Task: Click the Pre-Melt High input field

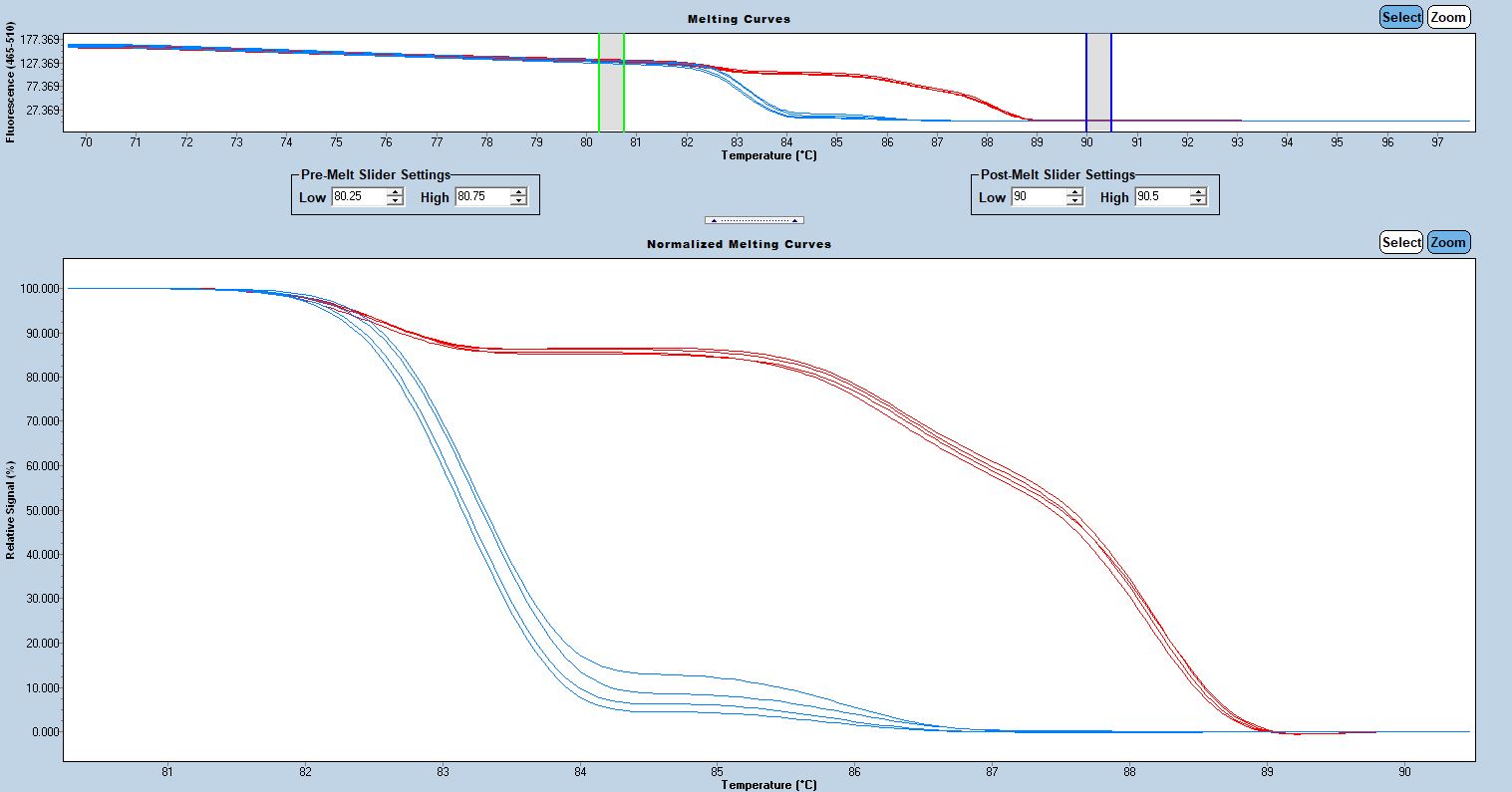Action: pyautogui.click(x=481, y=197)
